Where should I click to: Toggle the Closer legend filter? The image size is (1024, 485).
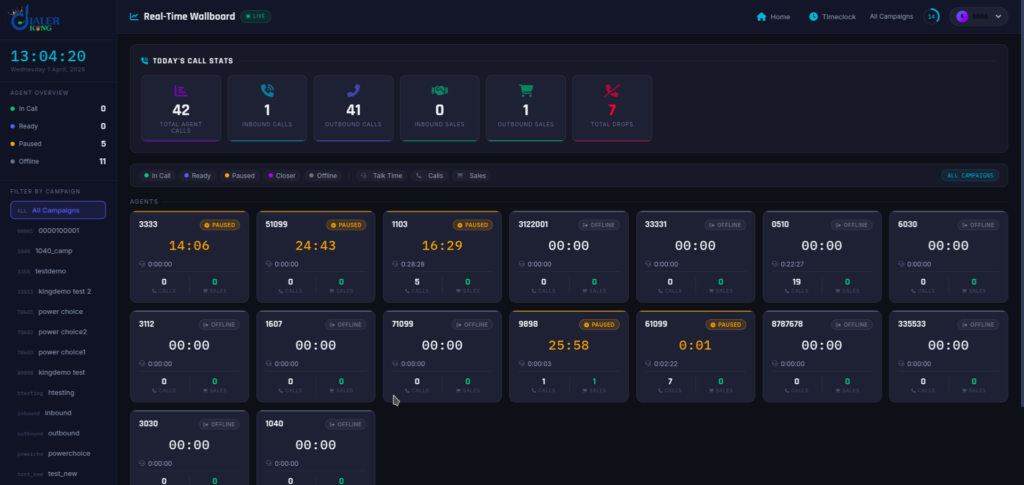point(282,176)
